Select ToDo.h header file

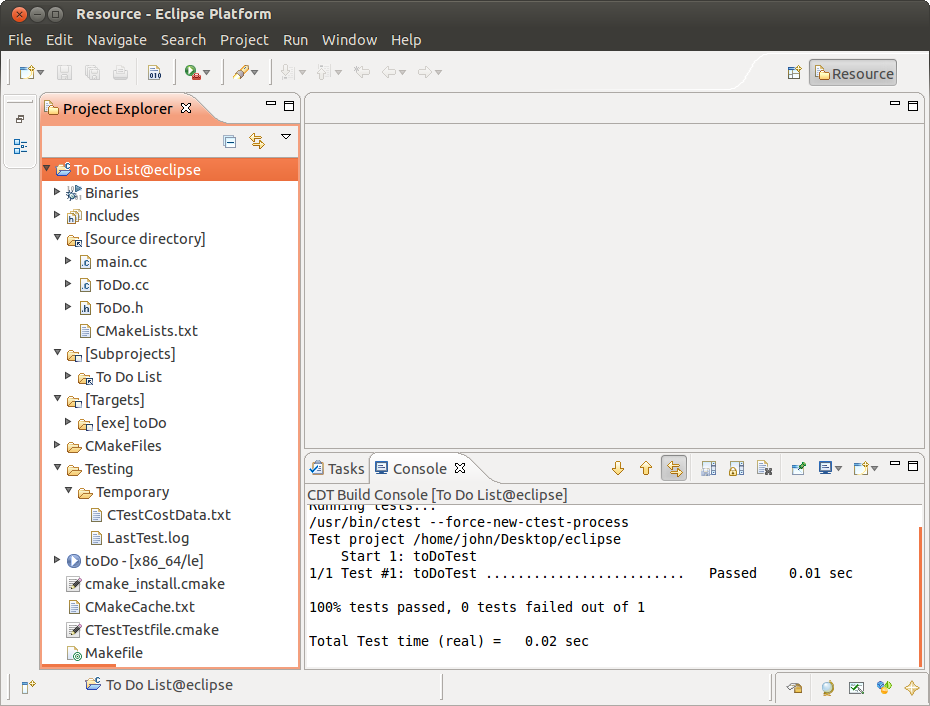[x=119, y=308]
